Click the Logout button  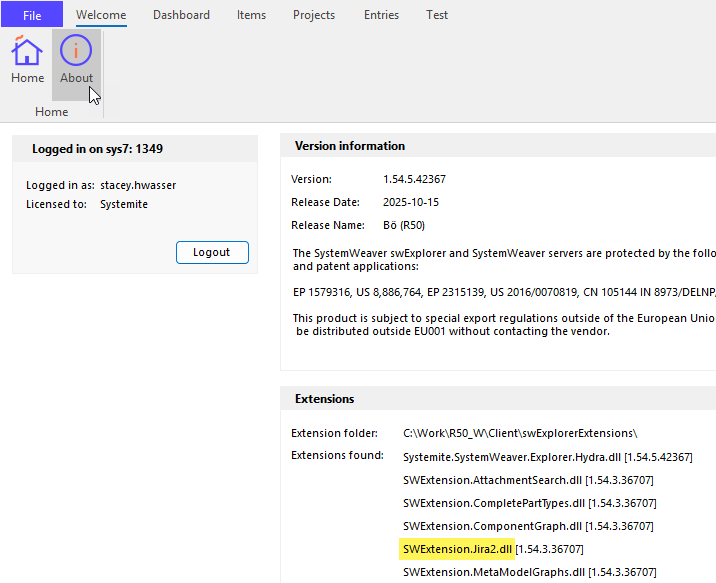click(x=212, y=252)
